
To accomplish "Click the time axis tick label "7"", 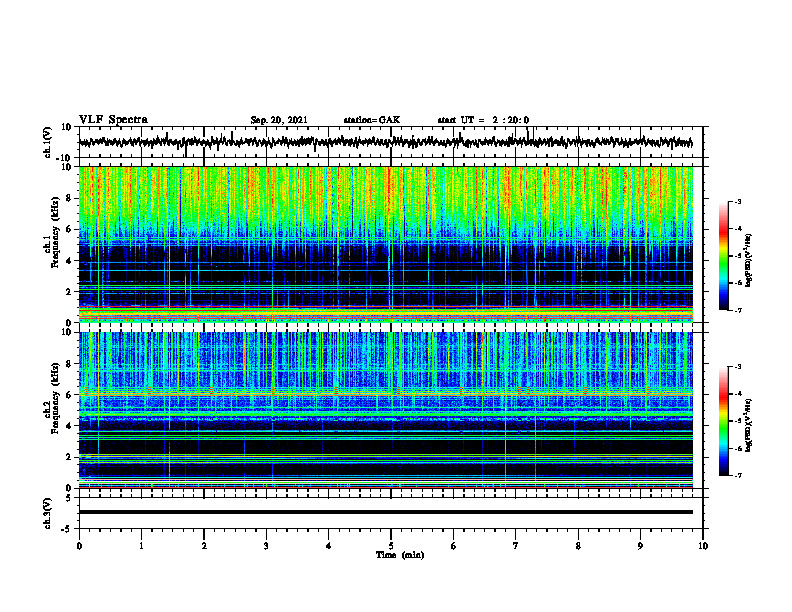I will [516, 546].
